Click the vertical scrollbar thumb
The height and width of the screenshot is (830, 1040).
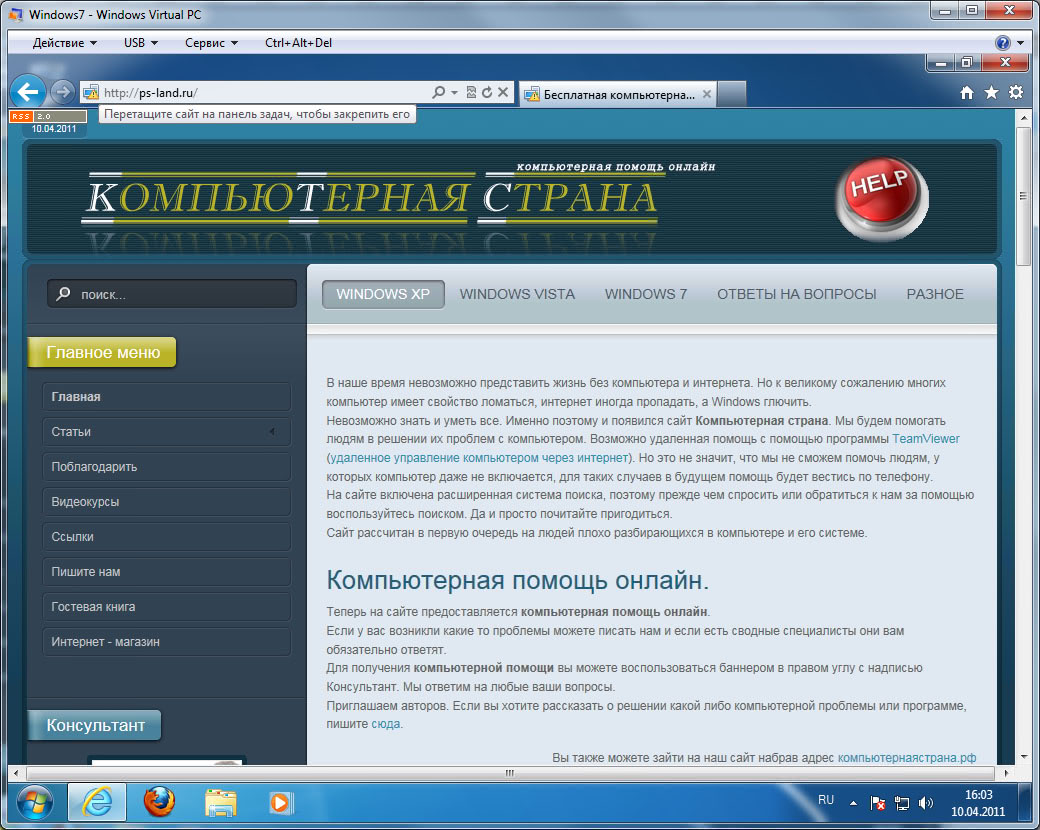1024,196
